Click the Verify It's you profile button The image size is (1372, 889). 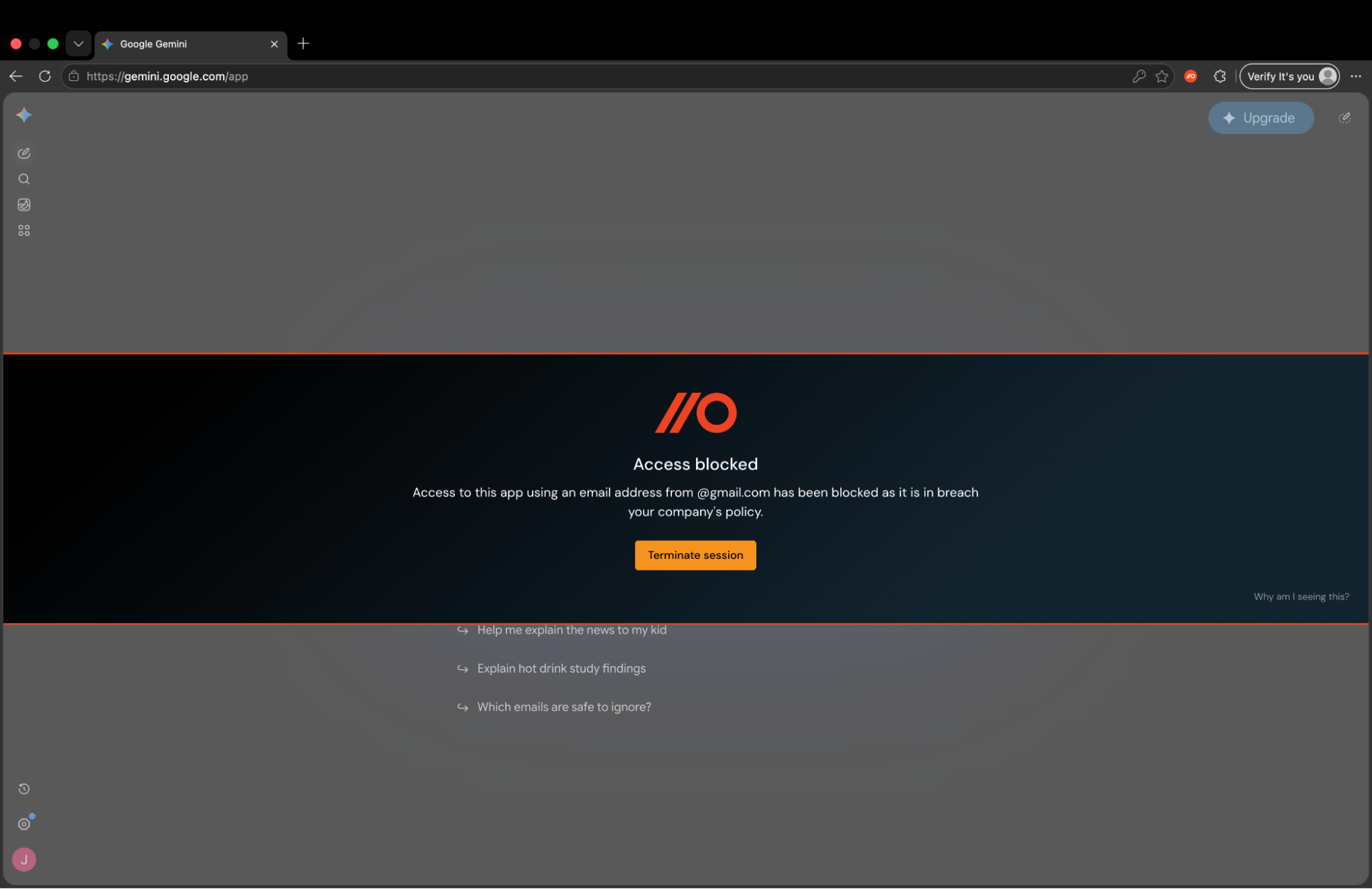1290,76
